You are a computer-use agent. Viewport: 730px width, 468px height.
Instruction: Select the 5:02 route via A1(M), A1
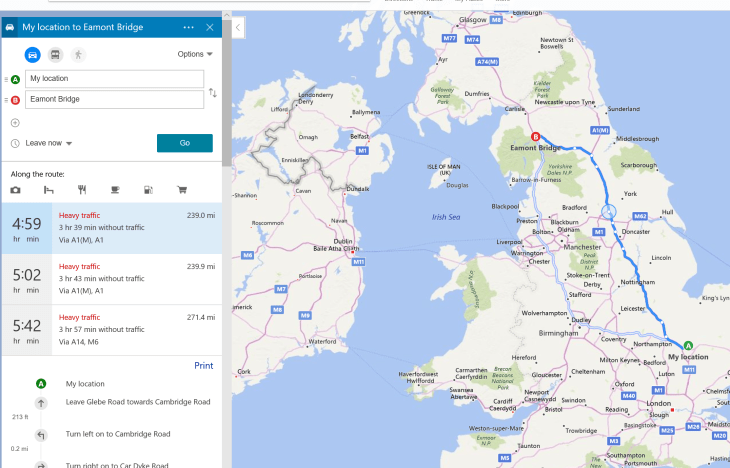tap(110, 279)
